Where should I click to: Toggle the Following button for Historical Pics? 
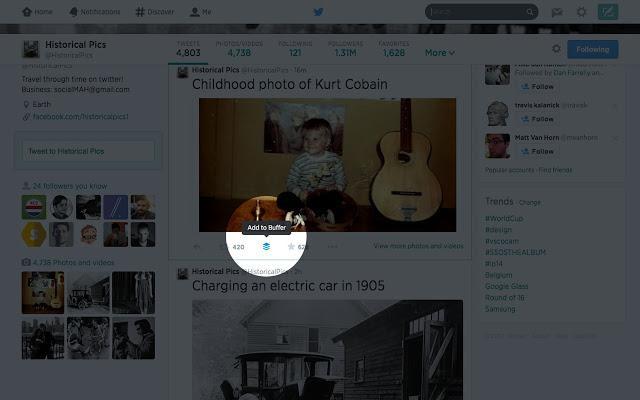click(593, 49)
